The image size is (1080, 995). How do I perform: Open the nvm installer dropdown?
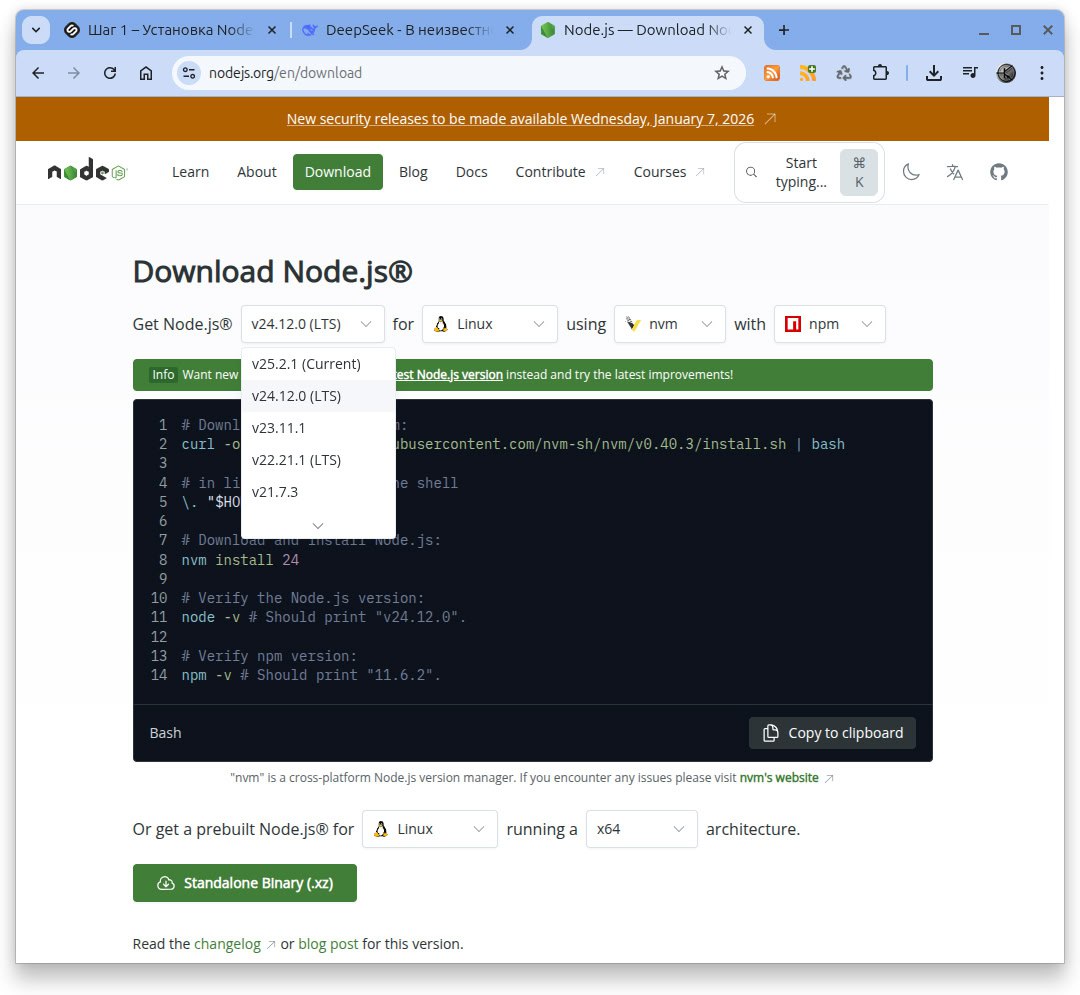pyautogui.click(x=669, y=324)
